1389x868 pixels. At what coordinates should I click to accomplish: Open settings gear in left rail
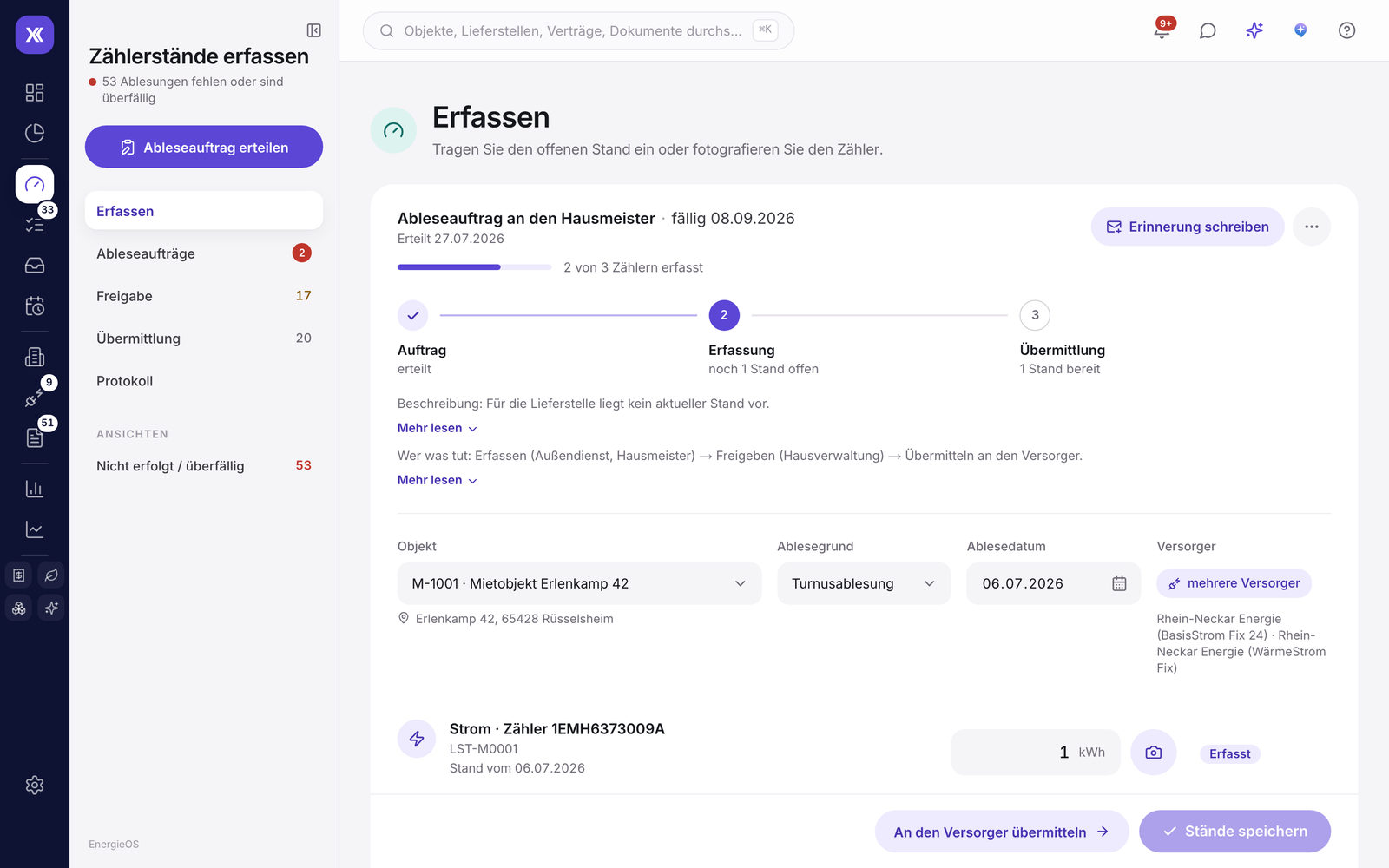tap(35, 785)
